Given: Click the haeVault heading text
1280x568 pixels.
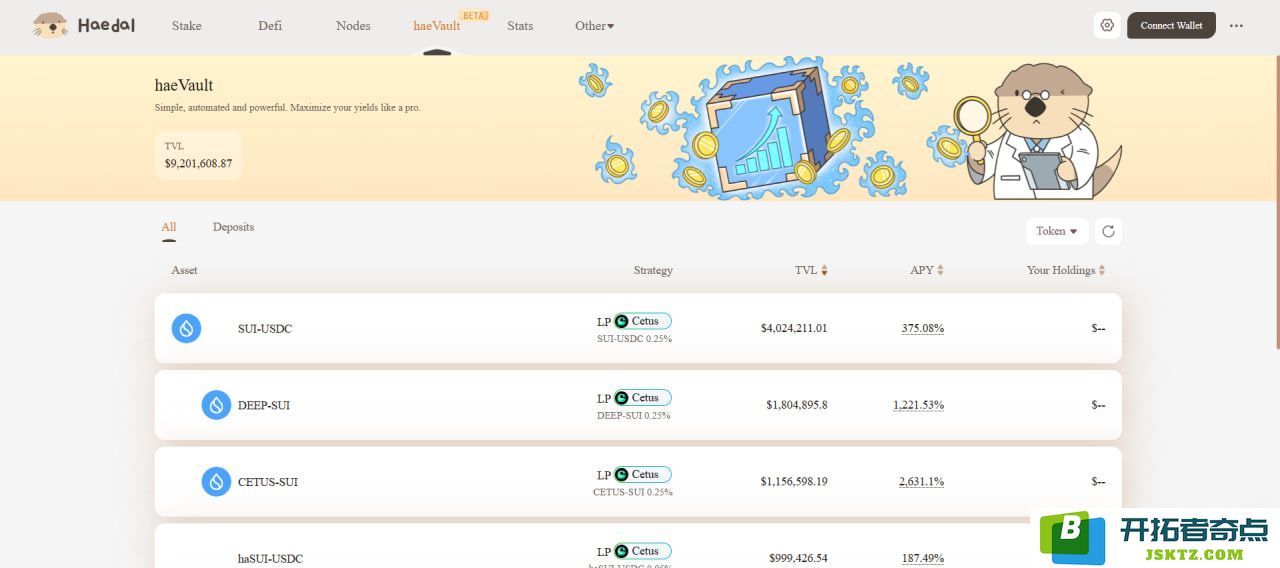Looking at the screenshot, I should [184, 86].
